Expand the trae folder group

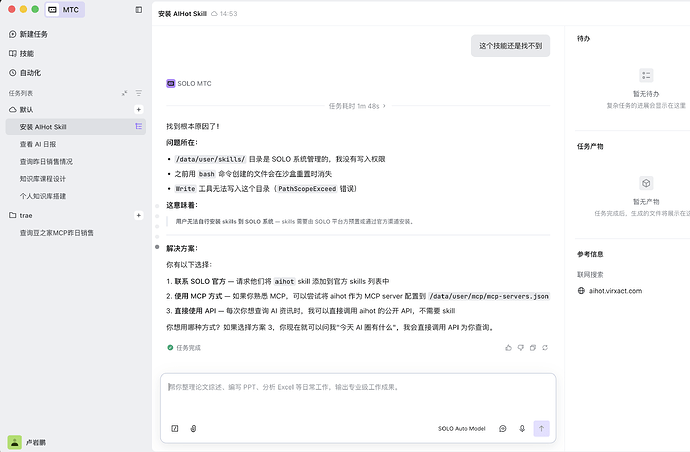(x=21, y=215)
